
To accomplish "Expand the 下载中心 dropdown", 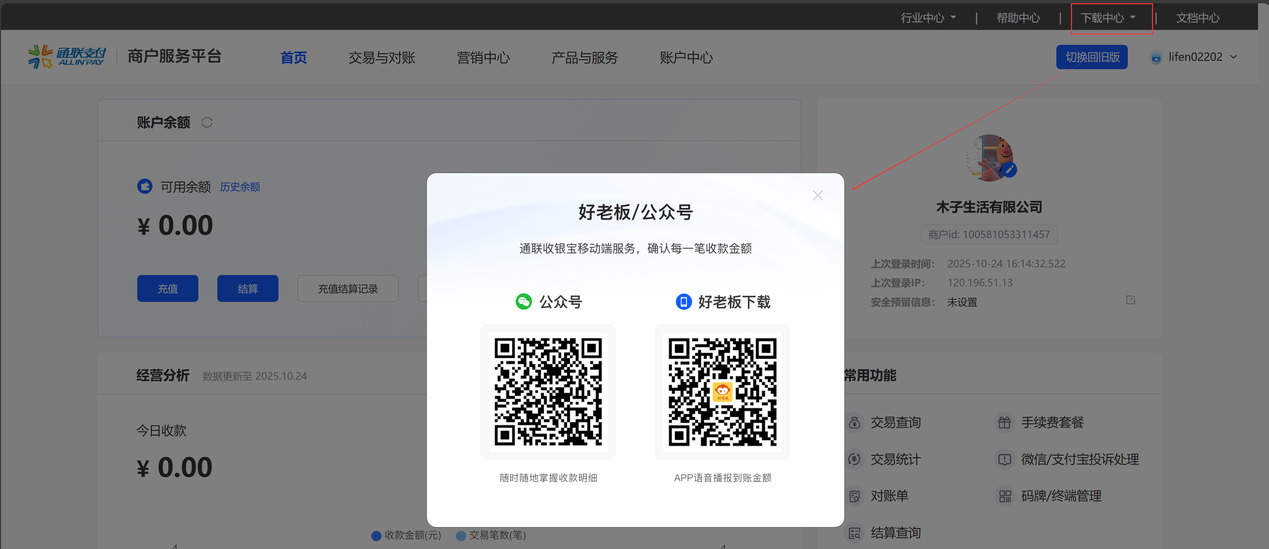I will [x=1108, y=18].
